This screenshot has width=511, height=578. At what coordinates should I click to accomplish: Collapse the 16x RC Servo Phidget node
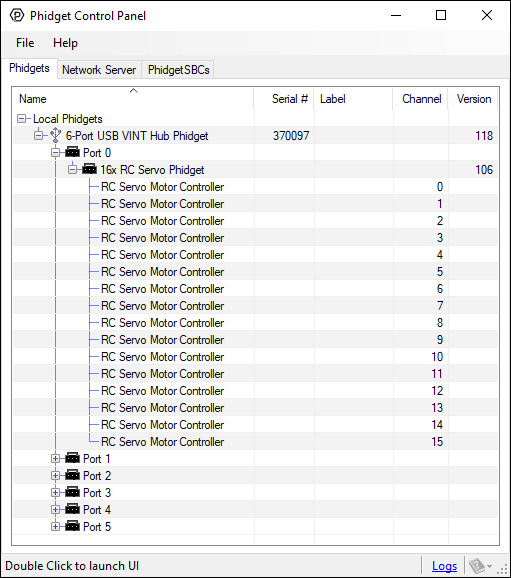pos(73,170)
